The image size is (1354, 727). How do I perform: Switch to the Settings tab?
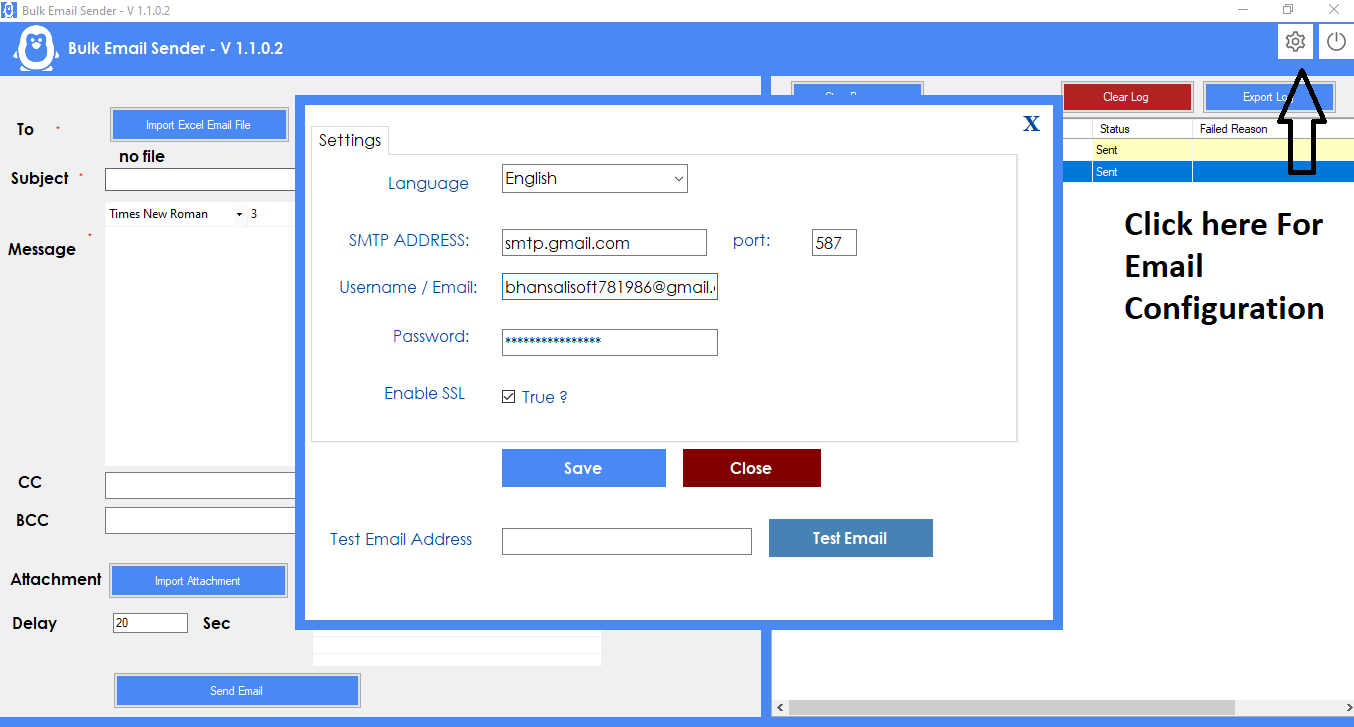pyautogui.click(x=349, y=140)
